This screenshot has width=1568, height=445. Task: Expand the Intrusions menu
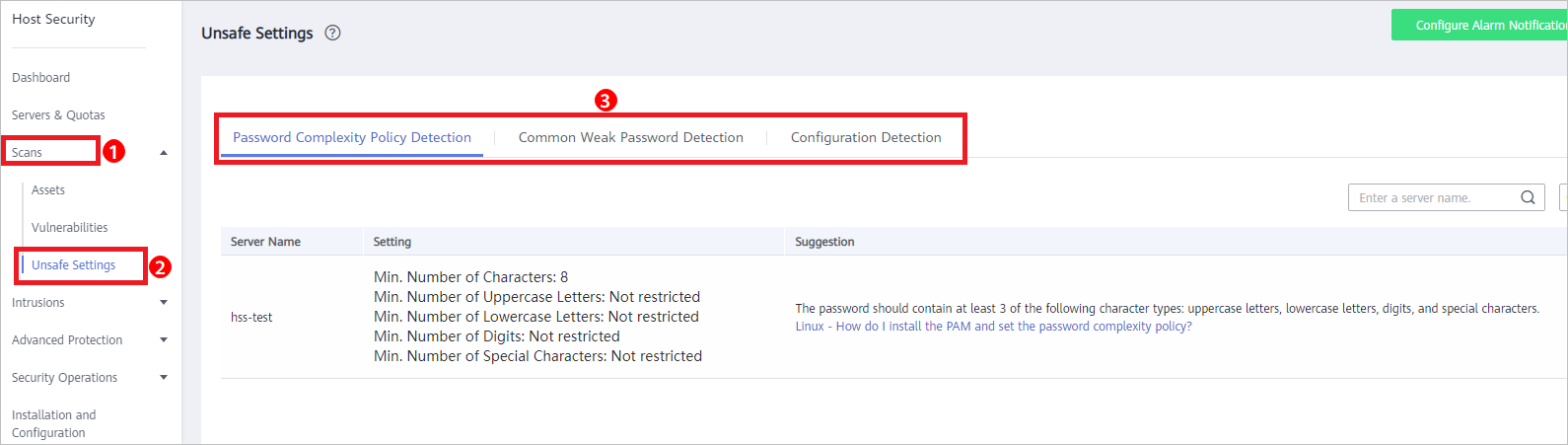[x=164, y=303]
